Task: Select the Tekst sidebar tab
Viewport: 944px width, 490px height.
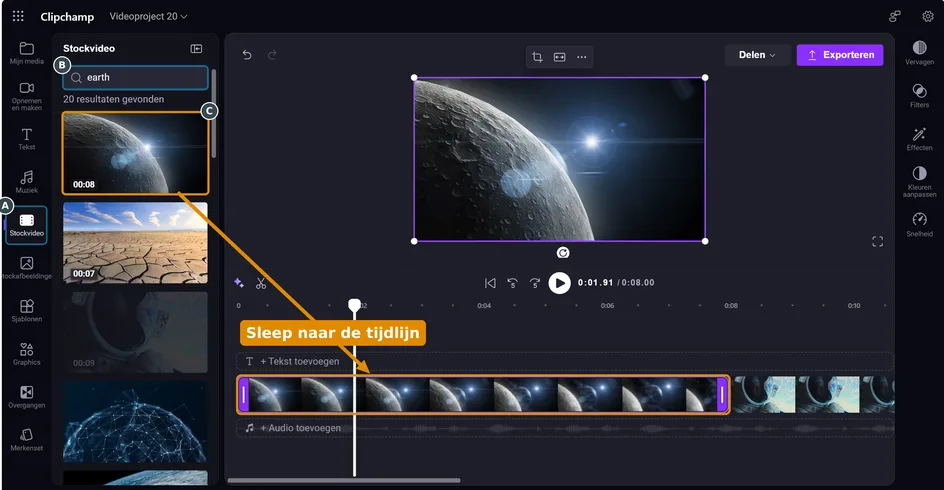Action: (26, 139)
